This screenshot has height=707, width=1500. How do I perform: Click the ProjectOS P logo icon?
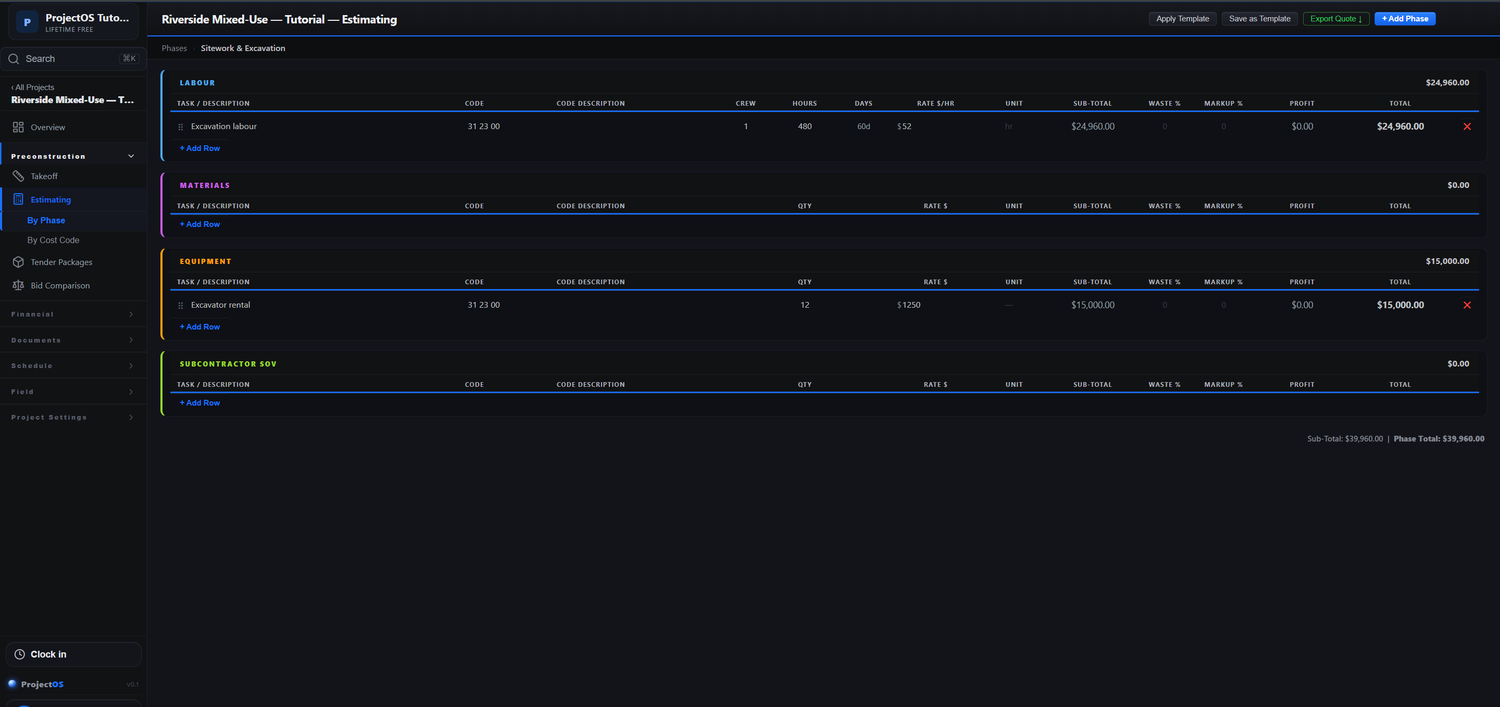pyautogui.click(x=27, y=21)
